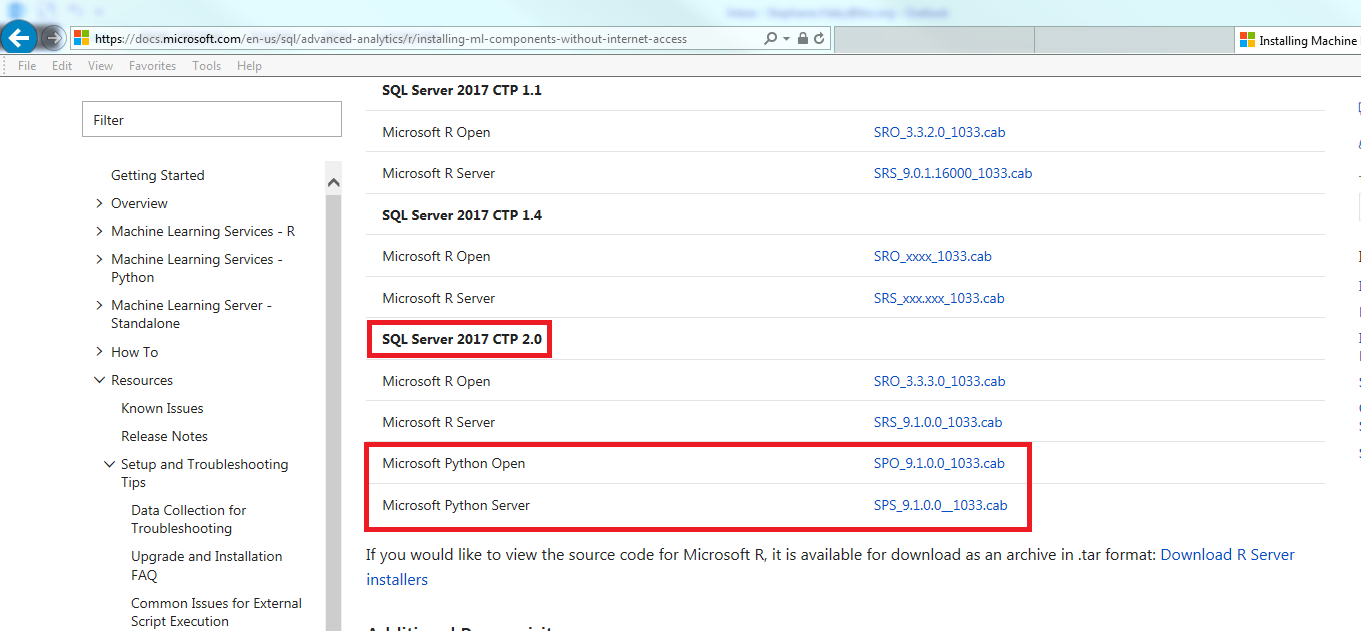Click sidebar scrollbar up arrow
This screenshot has width=1361, height=631.
pos(334,182)
